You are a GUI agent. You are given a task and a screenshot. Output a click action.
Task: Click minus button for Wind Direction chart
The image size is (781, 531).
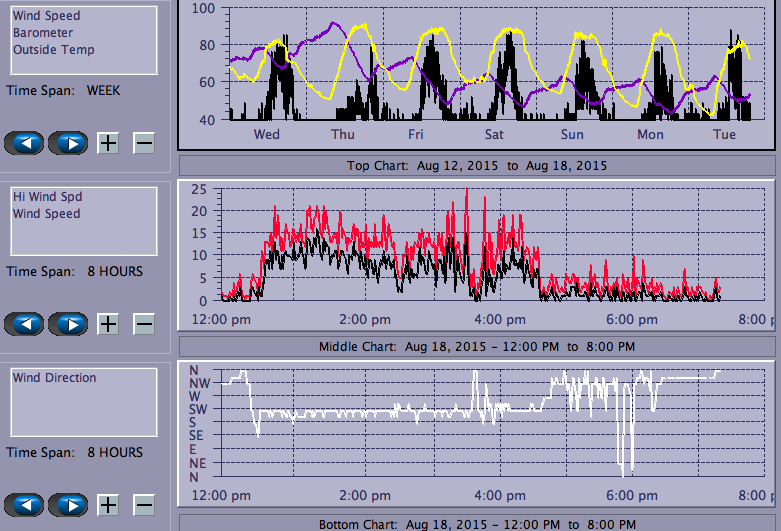(144, 505)
